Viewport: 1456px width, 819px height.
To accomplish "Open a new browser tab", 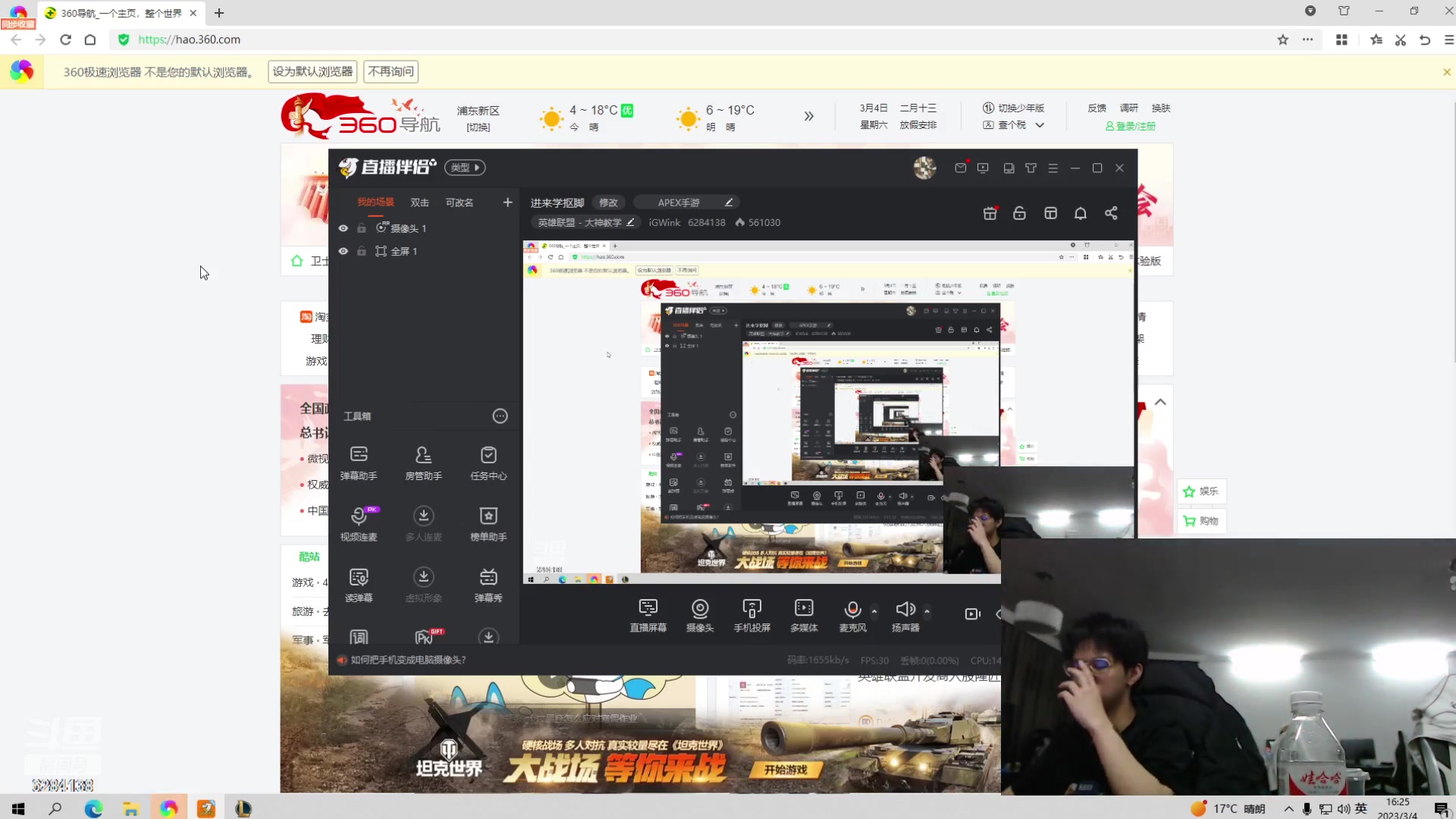I will click(x=219, y=13).
